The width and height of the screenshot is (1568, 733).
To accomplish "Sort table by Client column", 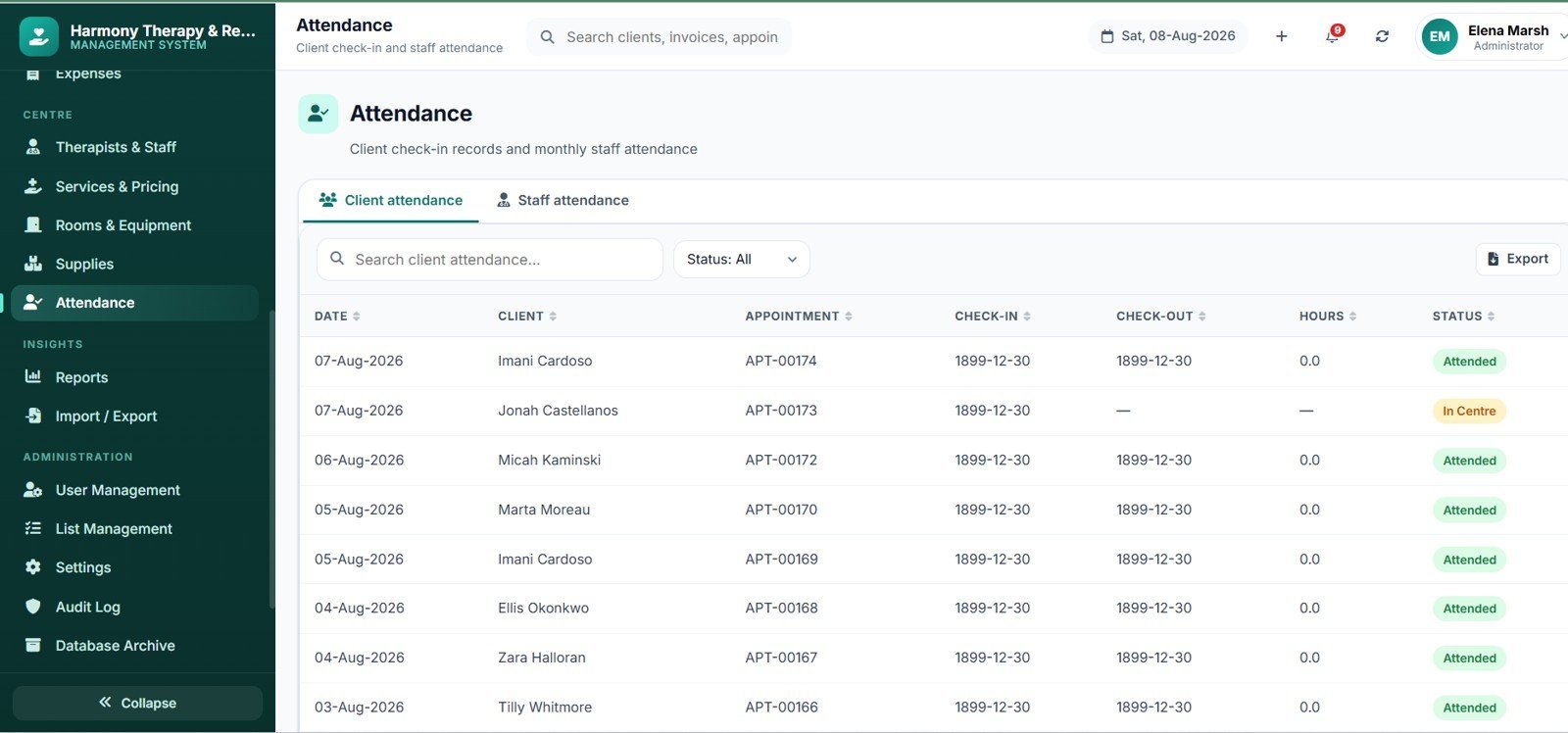I will pyautogui.click(x=527, y=317).
